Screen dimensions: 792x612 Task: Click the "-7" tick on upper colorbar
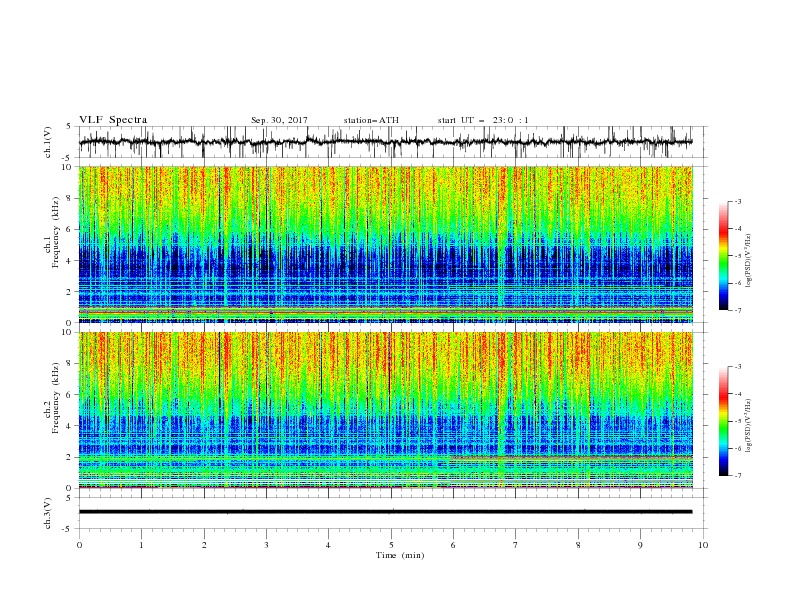[x=737, y=310]
